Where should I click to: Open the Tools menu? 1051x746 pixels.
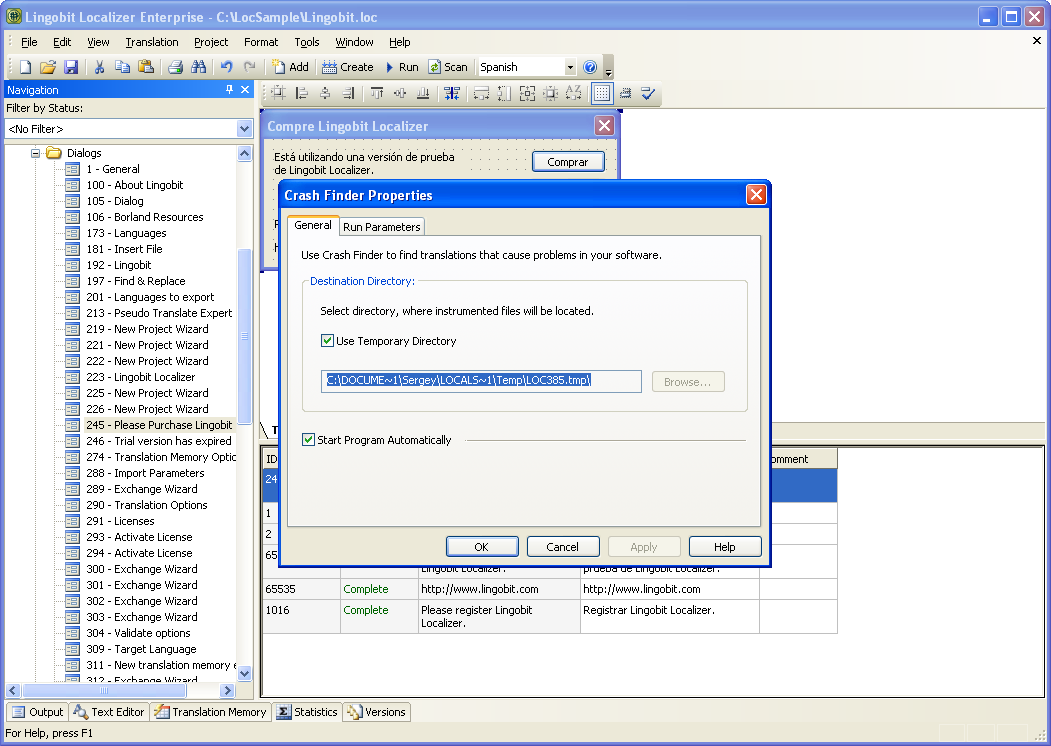click(307, 42)
